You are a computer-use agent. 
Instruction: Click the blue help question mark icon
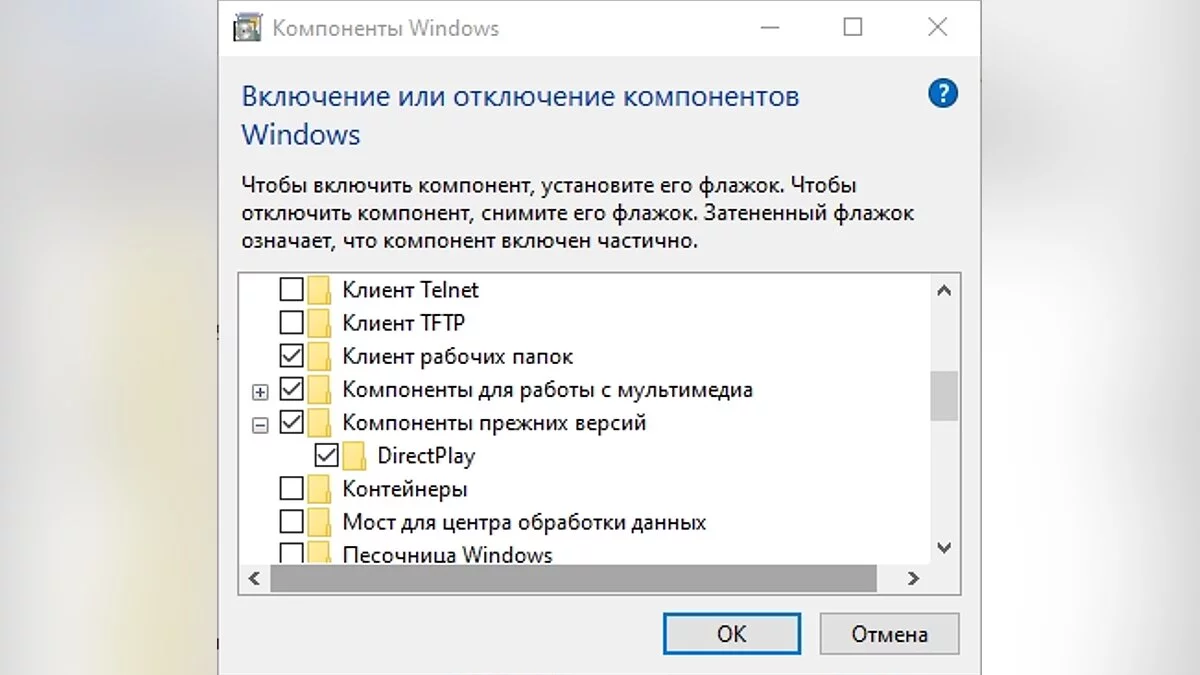943,95
